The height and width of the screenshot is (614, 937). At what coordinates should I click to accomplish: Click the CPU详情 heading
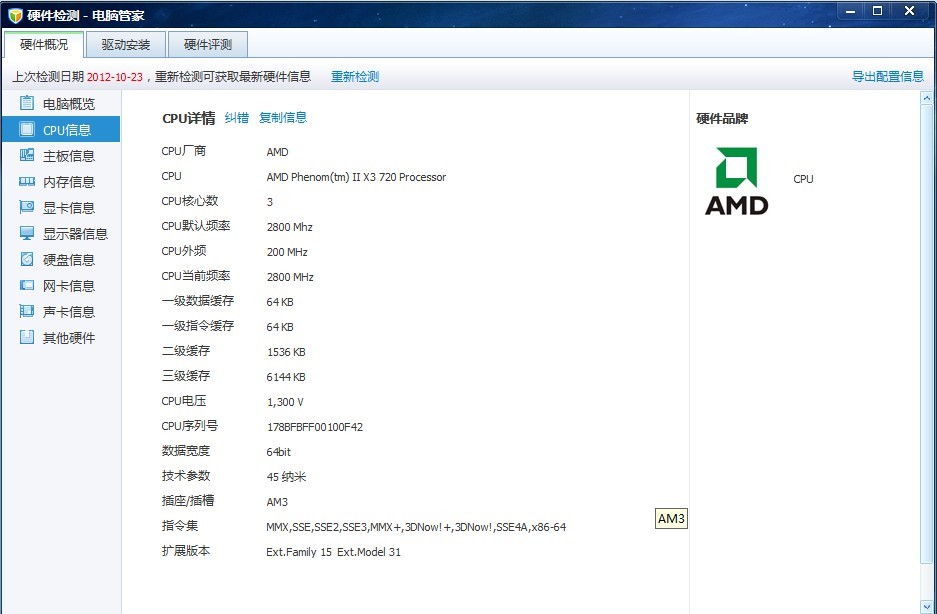click(189, 118)
